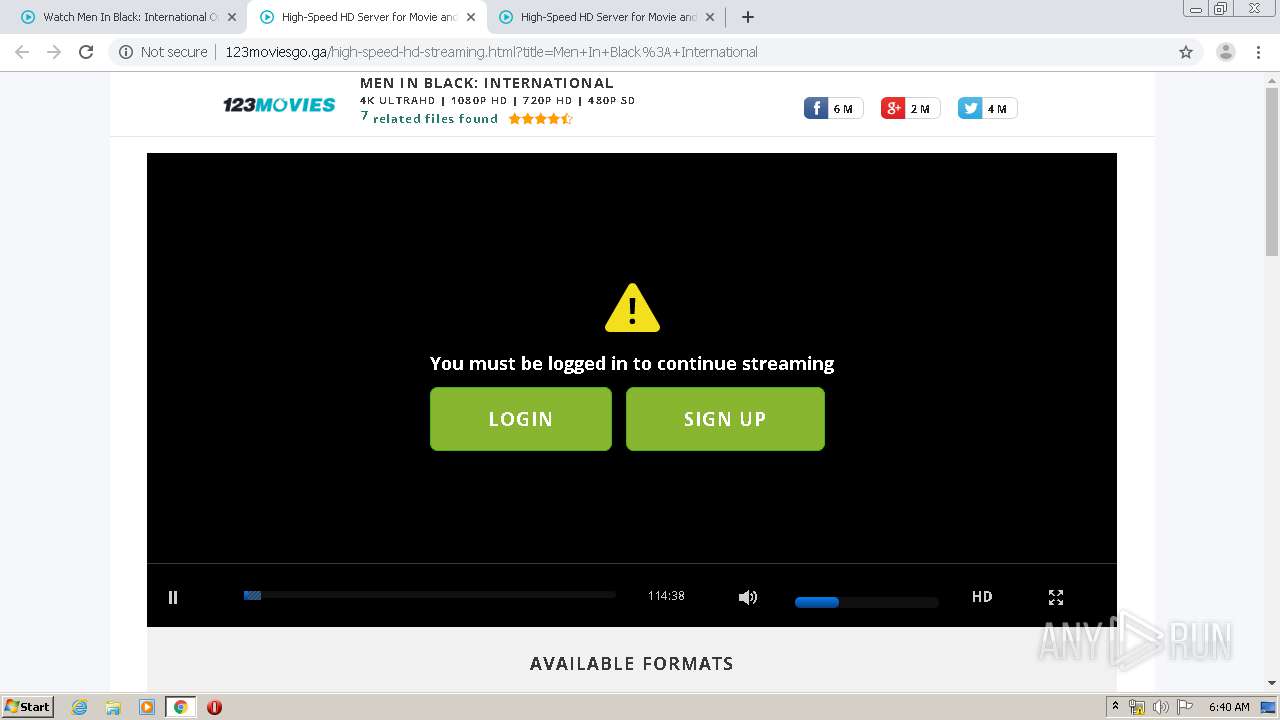The height and width of the screenshot is (720, 1280).
Task: Open fullscreen with the expand icon
Action: pyautogui.click(x=1056, y=597)
